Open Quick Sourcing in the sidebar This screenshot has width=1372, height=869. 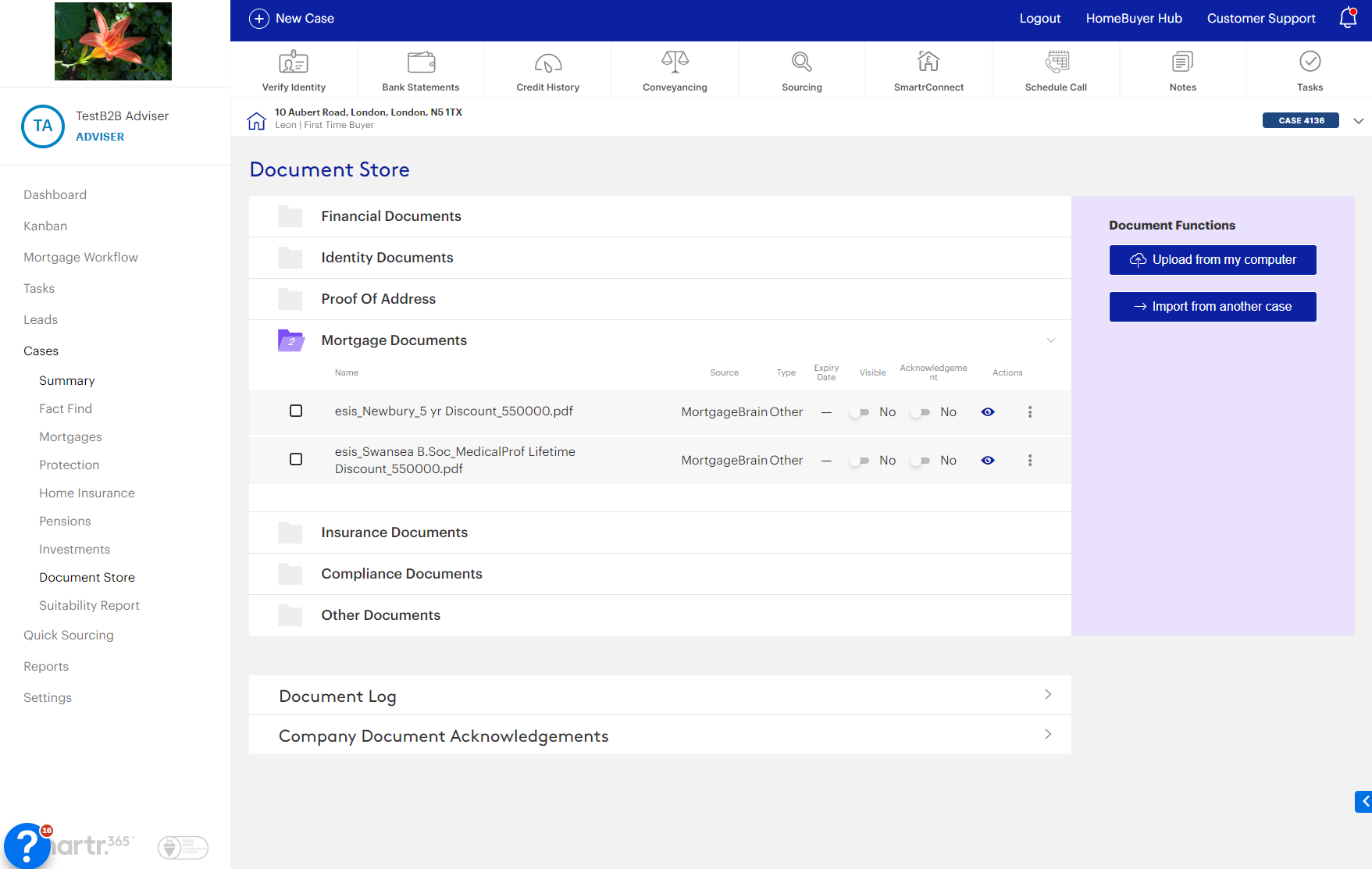click(69, 636)
